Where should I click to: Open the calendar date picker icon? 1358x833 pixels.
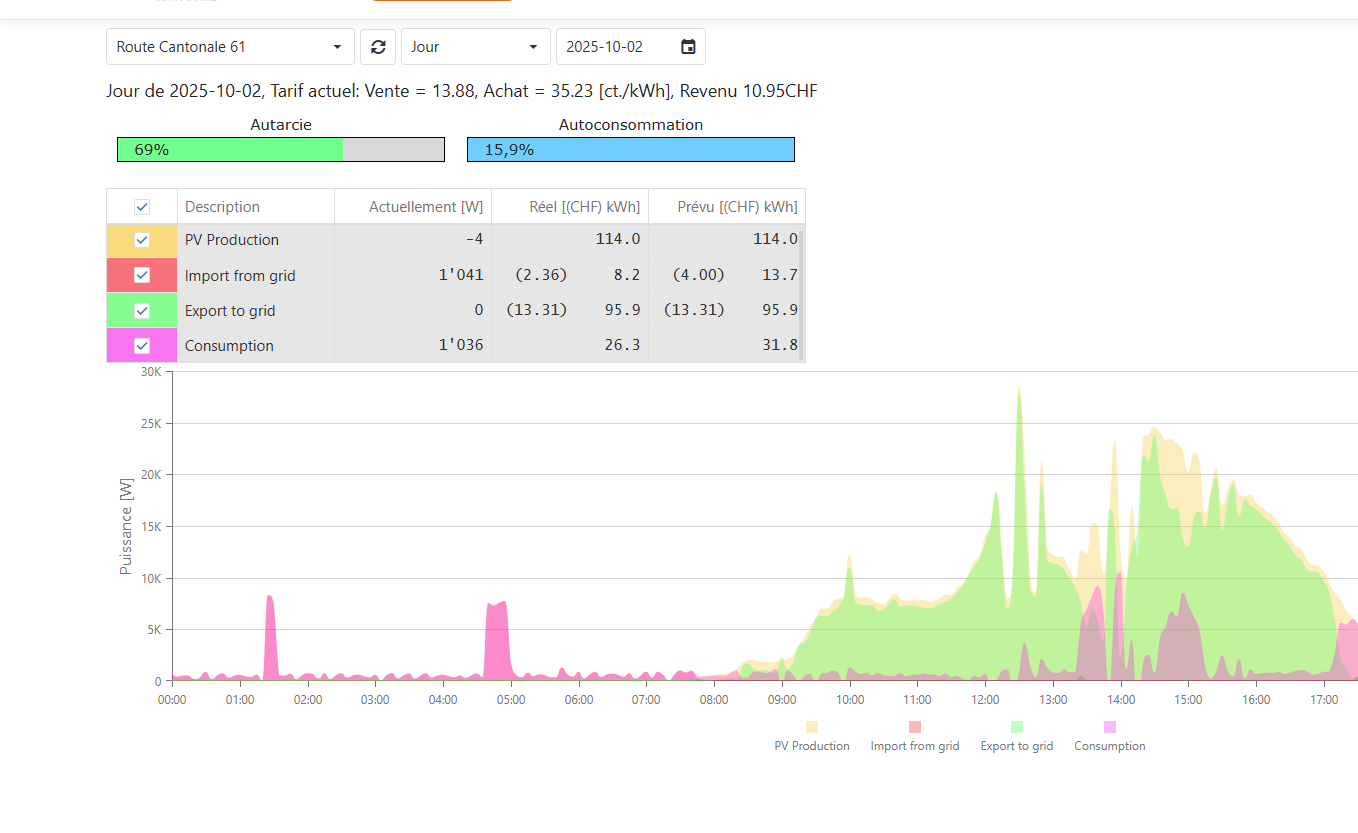pos(688,47)
